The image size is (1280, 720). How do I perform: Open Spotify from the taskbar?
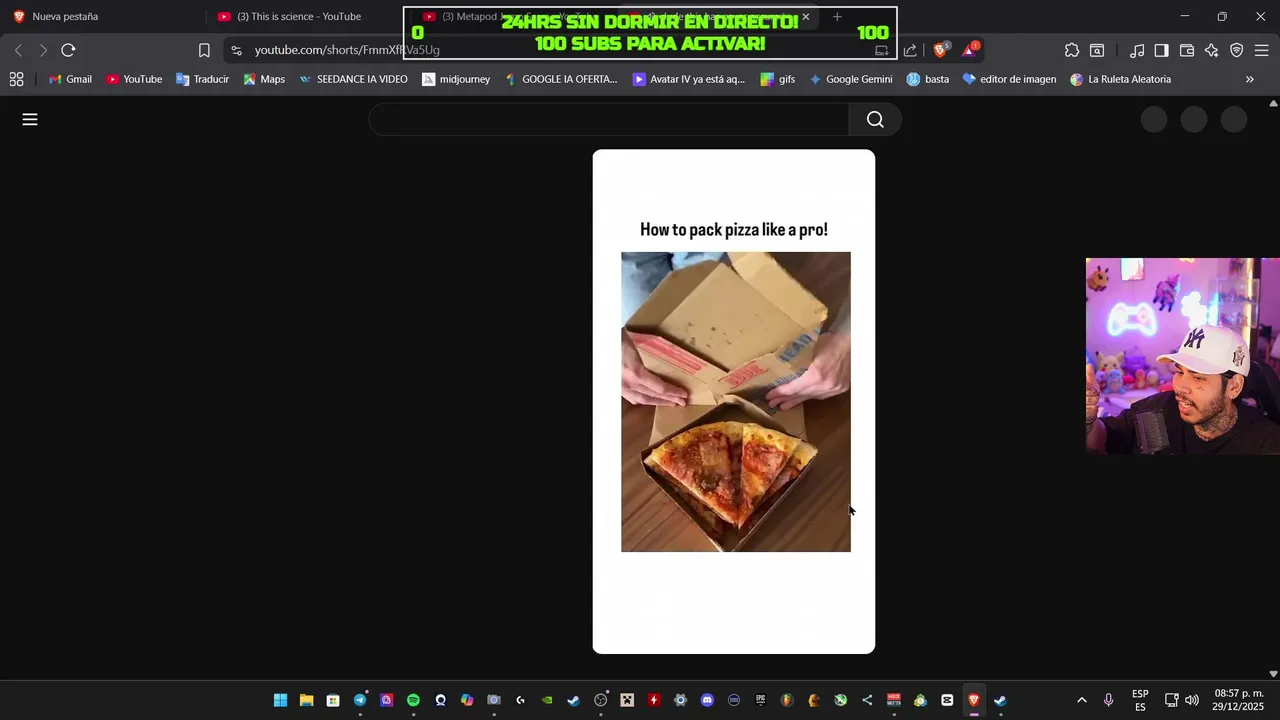[413, 700]
